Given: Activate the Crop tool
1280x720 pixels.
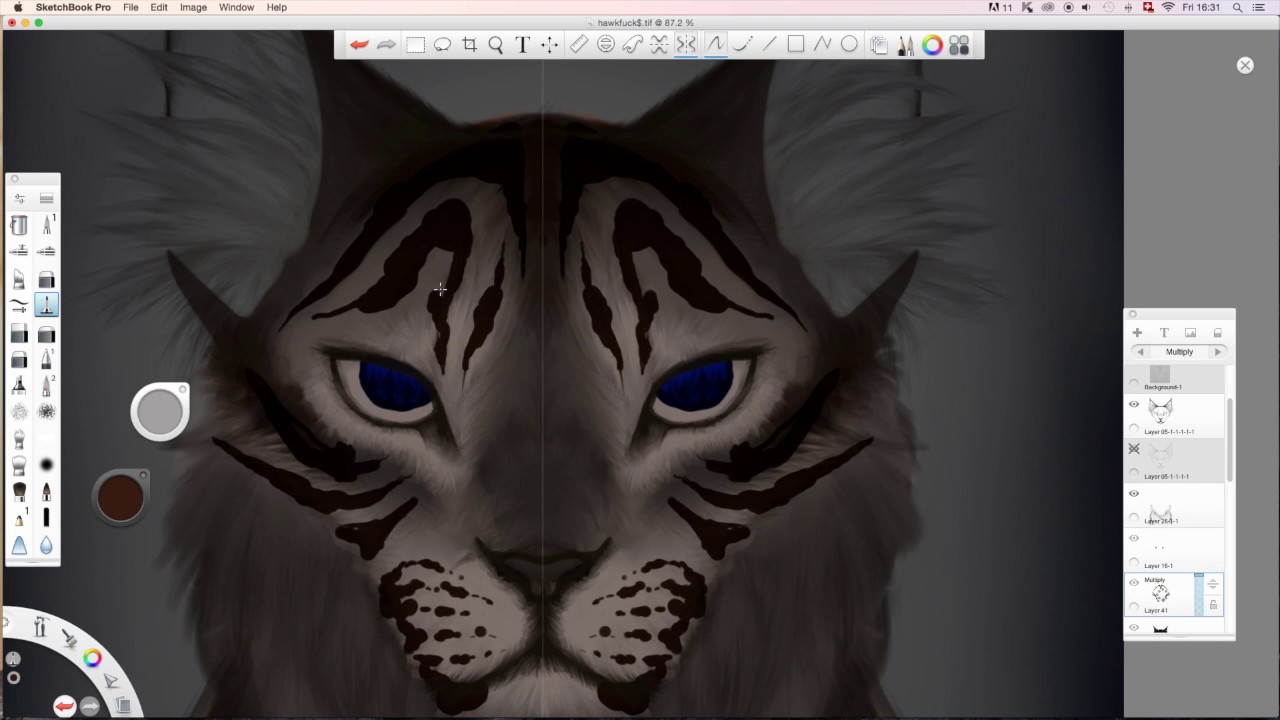Looking at the screenshot, I should [x=469, y=44].
